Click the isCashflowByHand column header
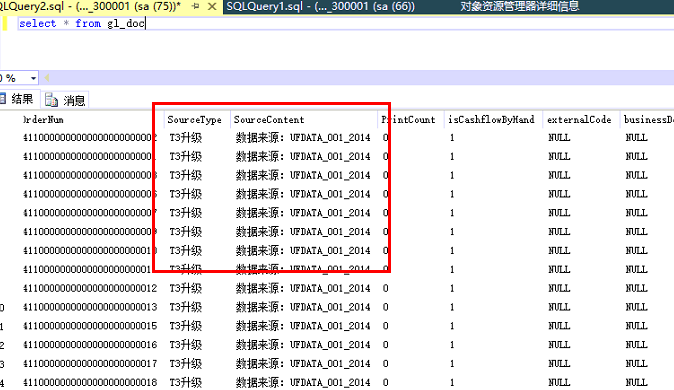 491,120
